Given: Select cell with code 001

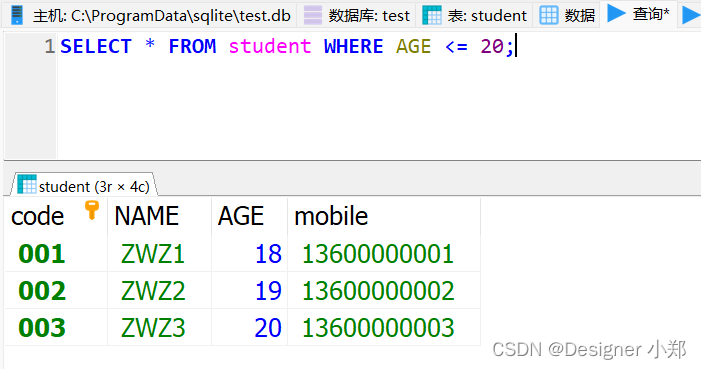Looking at the screenshot, I should [x=56, y=254].
